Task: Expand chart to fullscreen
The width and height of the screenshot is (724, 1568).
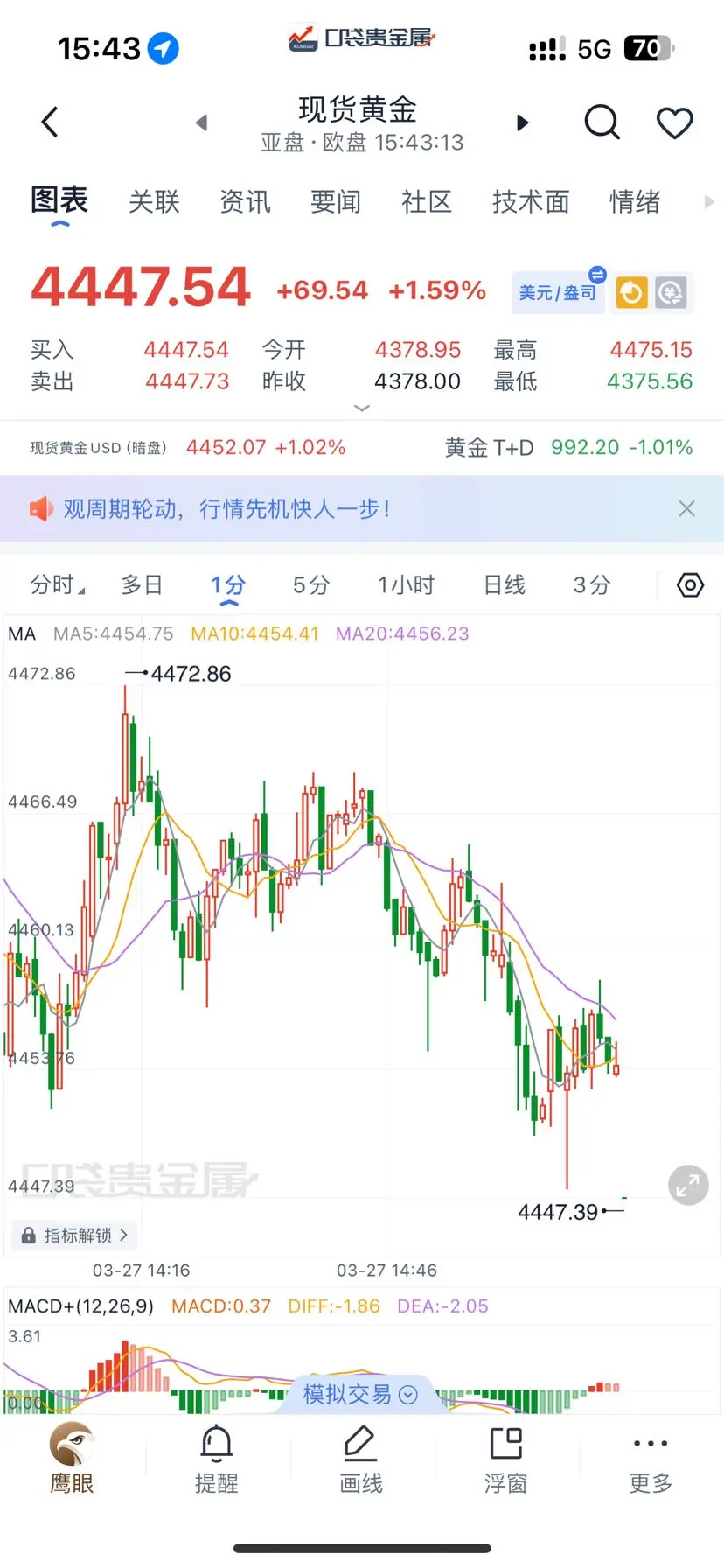Action: (688, 1186)
